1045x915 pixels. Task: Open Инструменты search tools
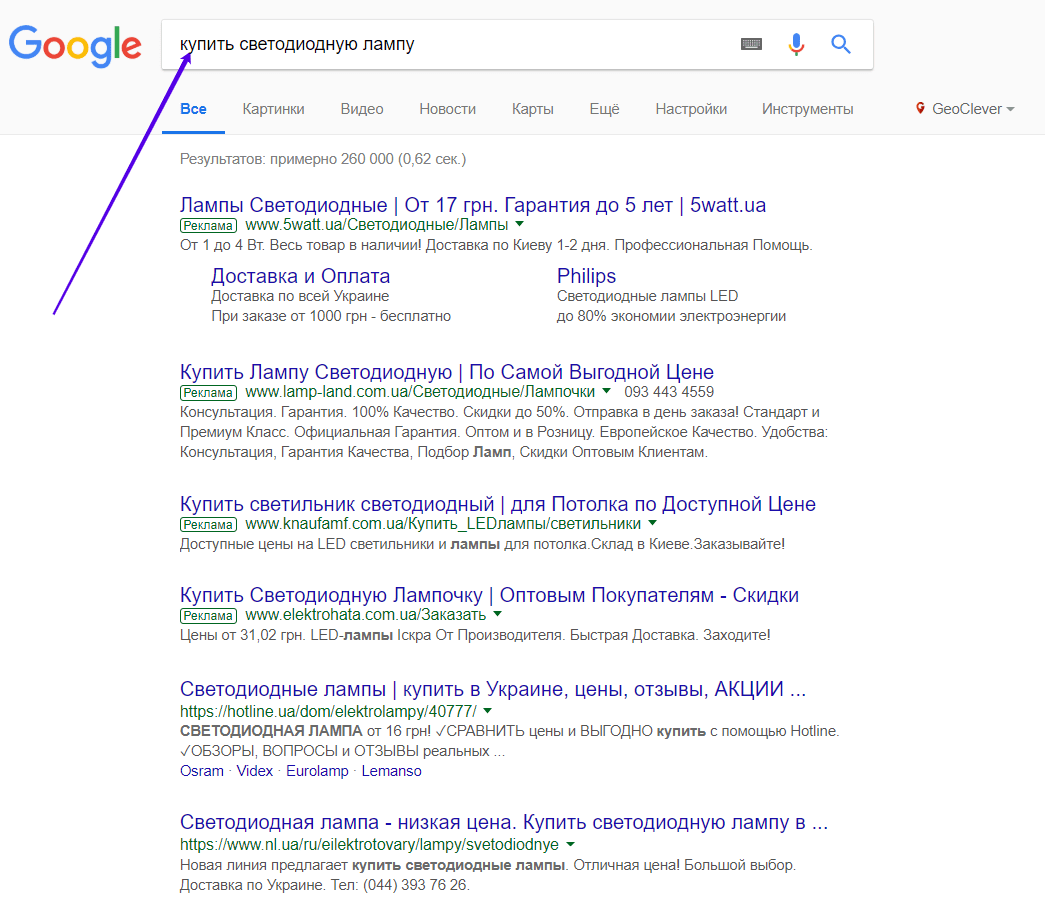point(807,109)
